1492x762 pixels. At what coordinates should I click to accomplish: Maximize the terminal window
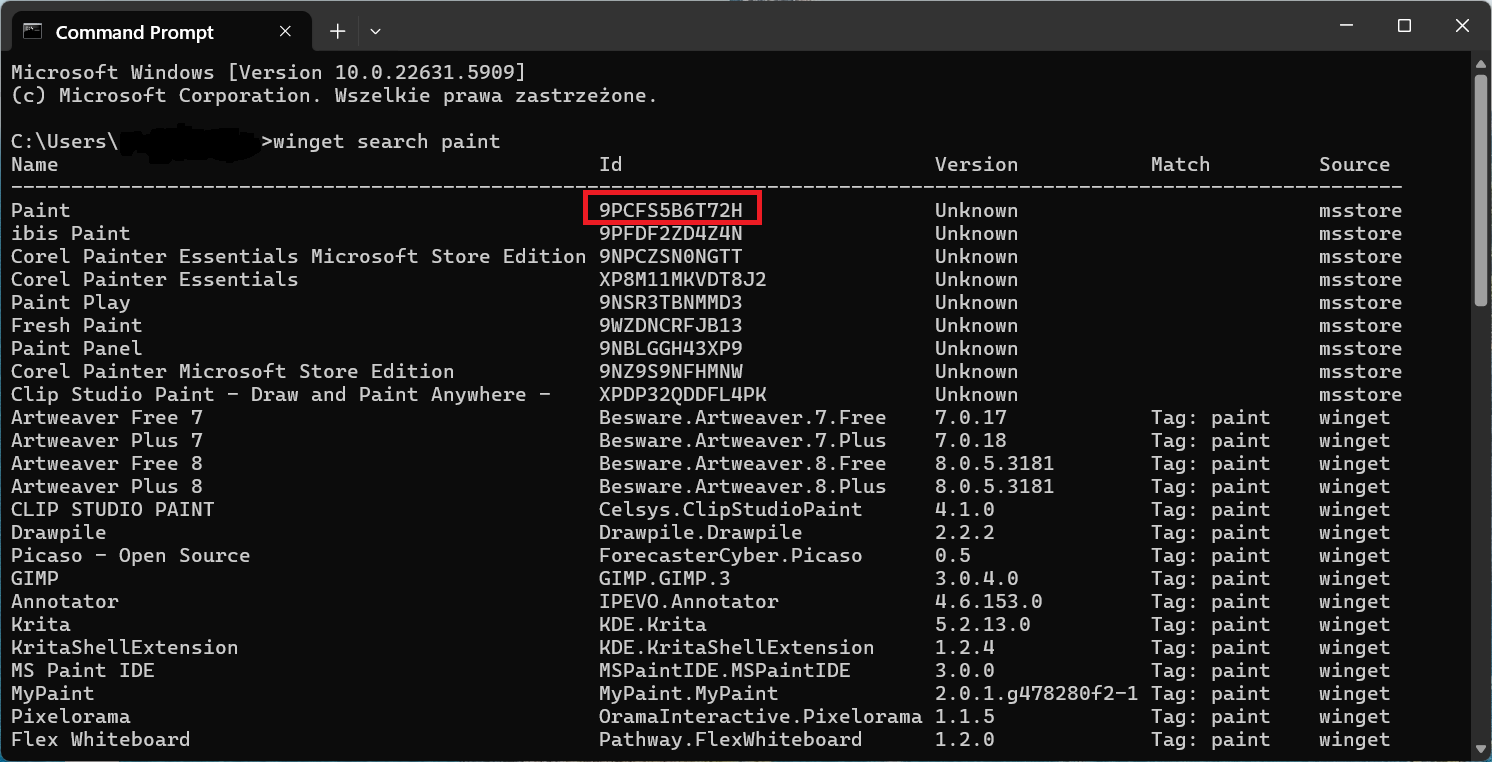(x=1404, y=25)
